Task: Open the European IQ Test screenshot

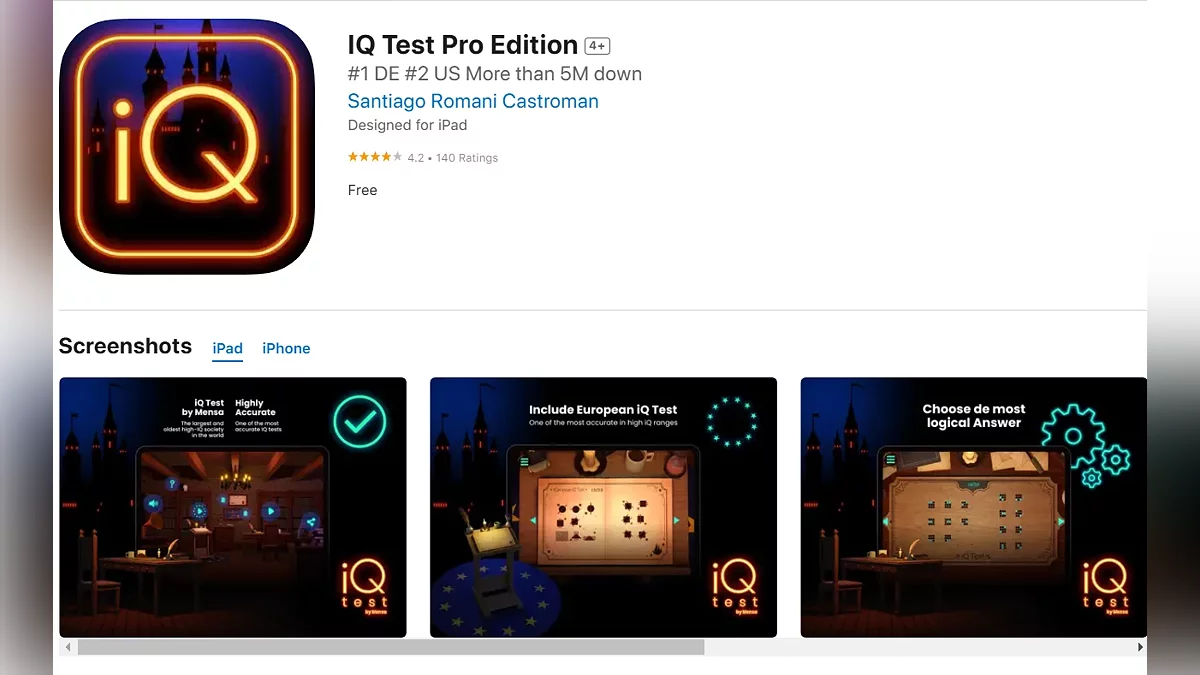Action: (x=603, y=507)
